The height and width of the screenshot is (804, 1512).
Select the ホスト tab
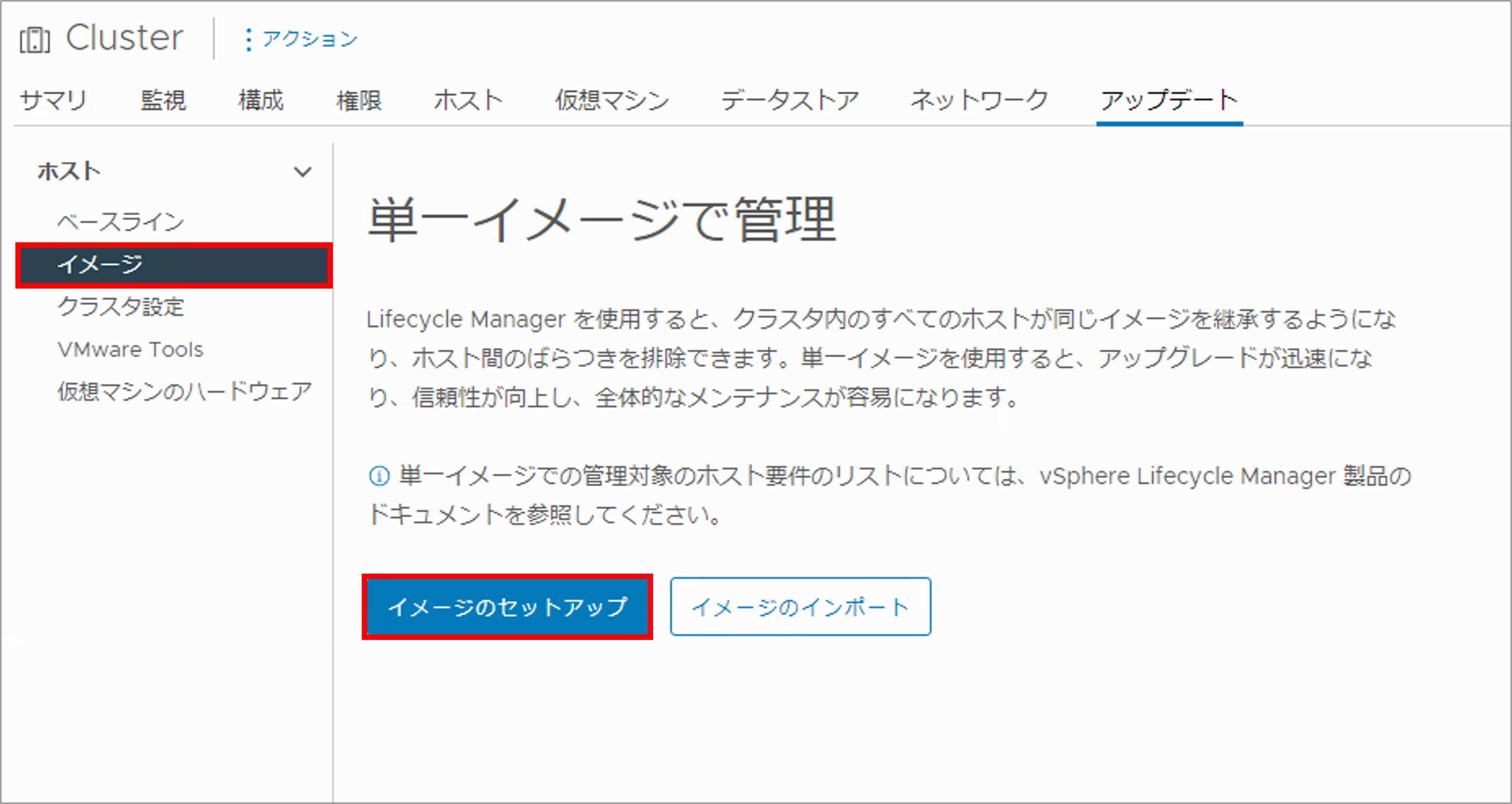click(x=469, y=100)
